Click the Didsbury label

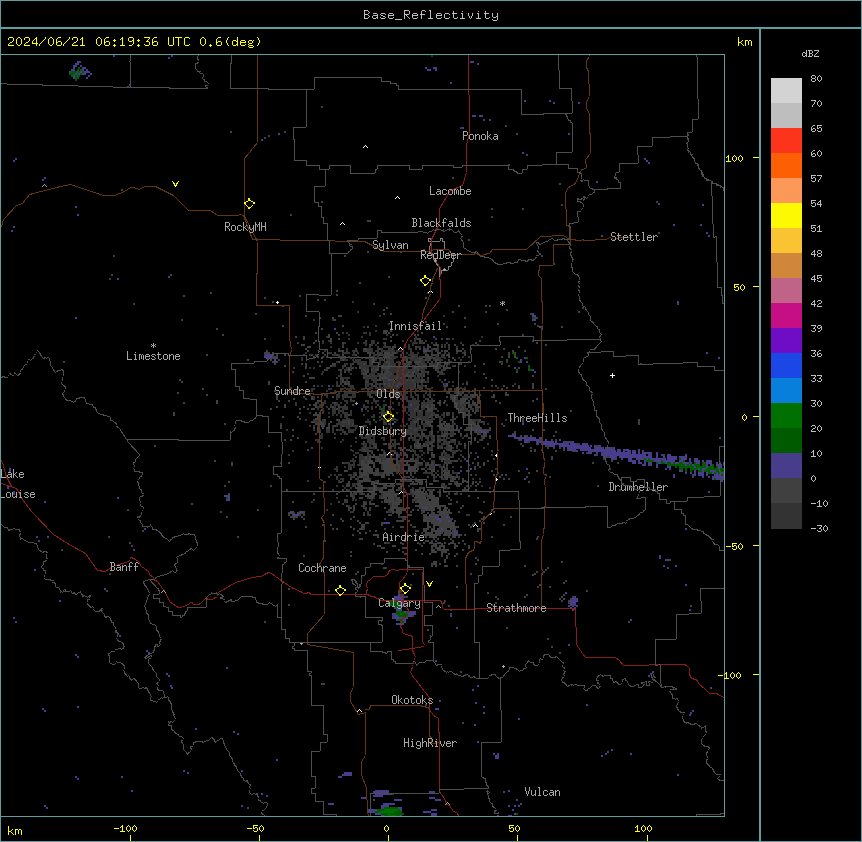(x=383, y=431)
